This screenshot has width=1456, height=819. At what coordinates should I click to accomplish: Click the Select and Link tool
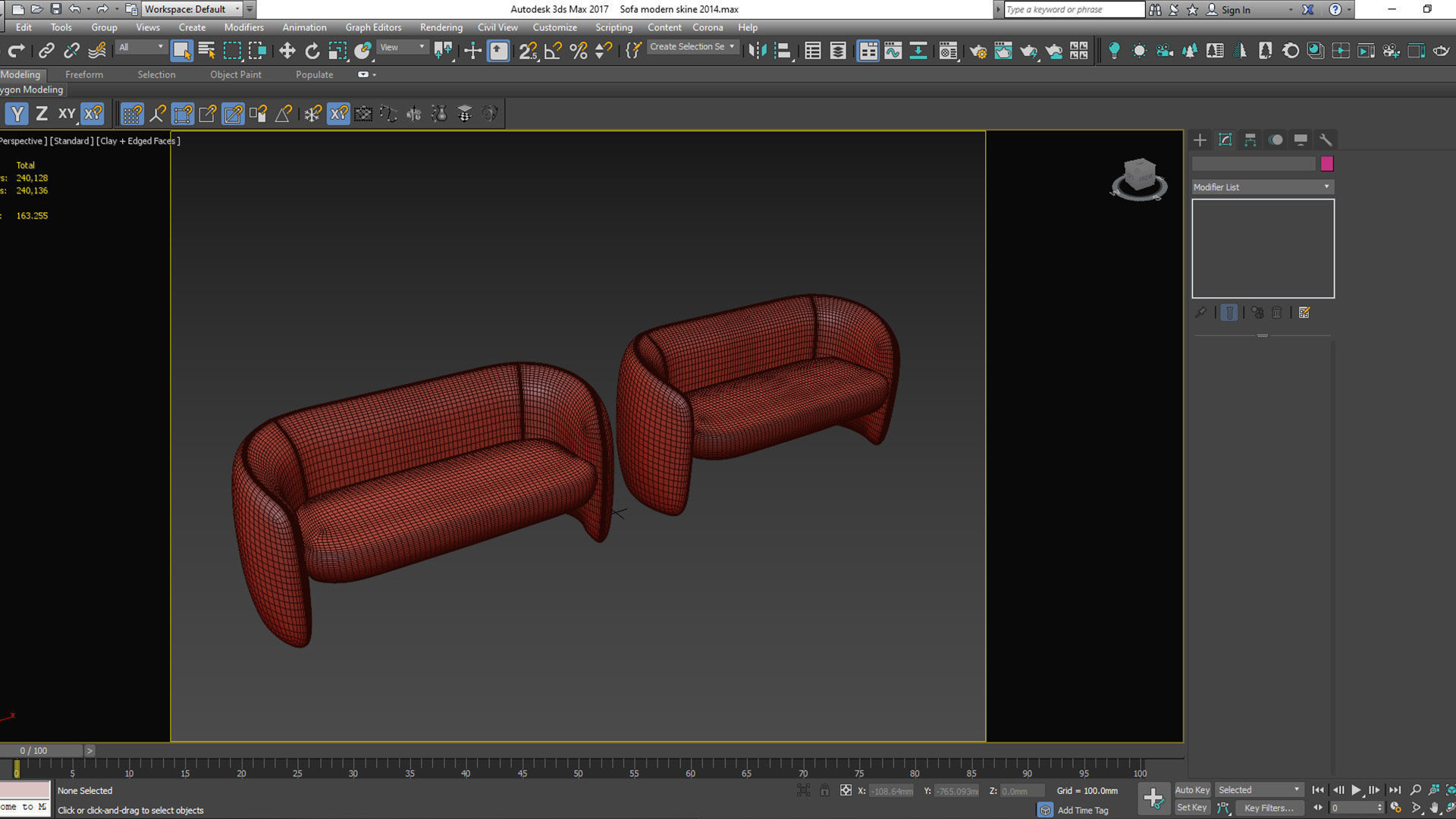(46, 51)
